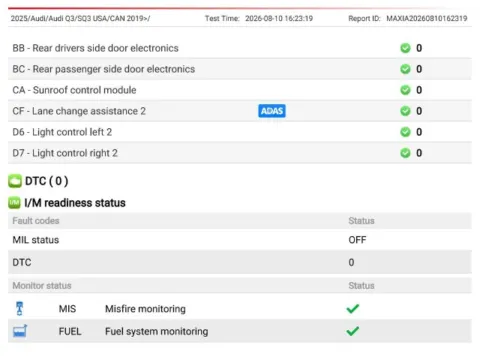Click the DTC count row showing 0

[240, 262]
